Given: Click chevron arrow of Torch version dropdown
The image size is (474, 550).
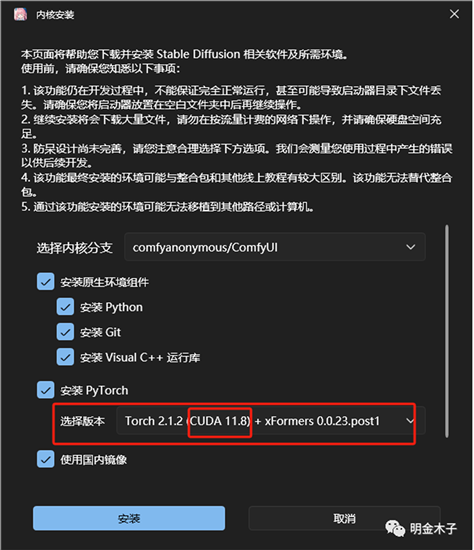Looking at the screenshot, I should [410, 421].
